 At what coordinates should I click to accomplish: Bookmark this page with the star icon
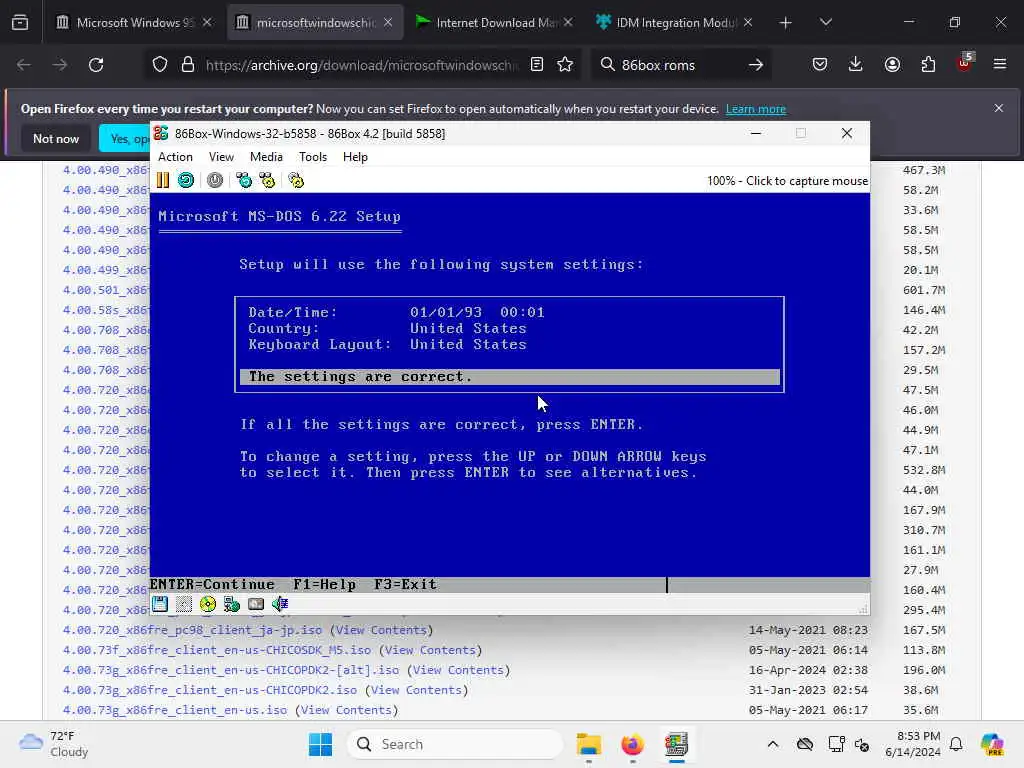565,65
